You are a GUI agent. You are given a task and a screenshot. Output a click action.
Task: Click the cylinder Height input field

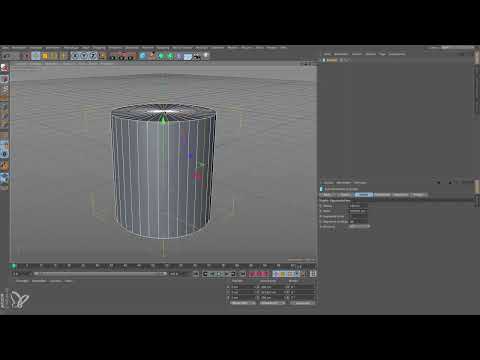click(x=358, y=211)
